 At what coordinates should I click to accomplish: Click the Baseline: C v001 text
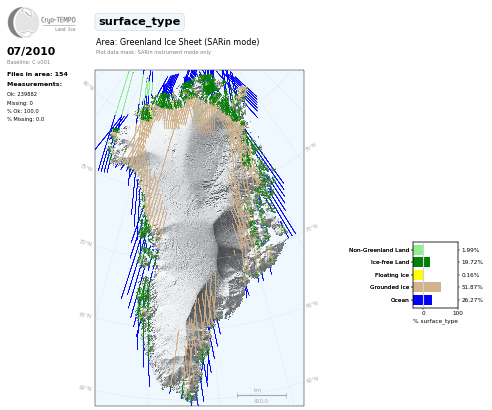tap(28, 62)
